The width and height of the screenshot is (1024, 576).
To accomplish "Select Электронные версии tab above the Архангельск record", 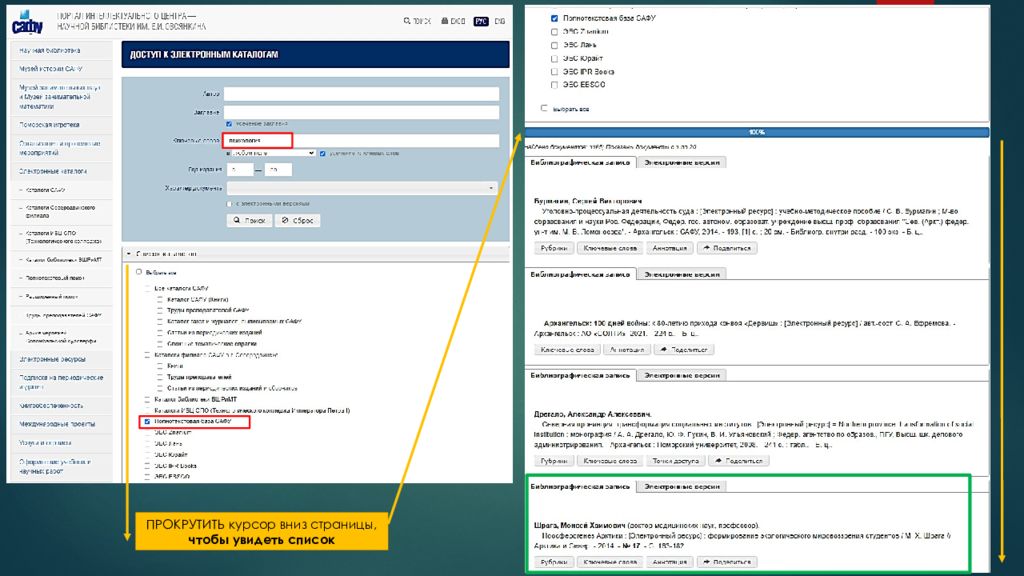I will point(682,274).
